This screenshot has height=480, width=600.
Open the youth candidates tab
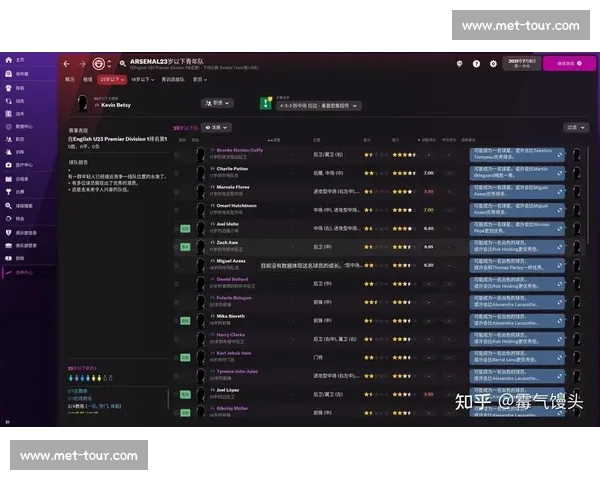pyautogui.click(x=173, y=80)
